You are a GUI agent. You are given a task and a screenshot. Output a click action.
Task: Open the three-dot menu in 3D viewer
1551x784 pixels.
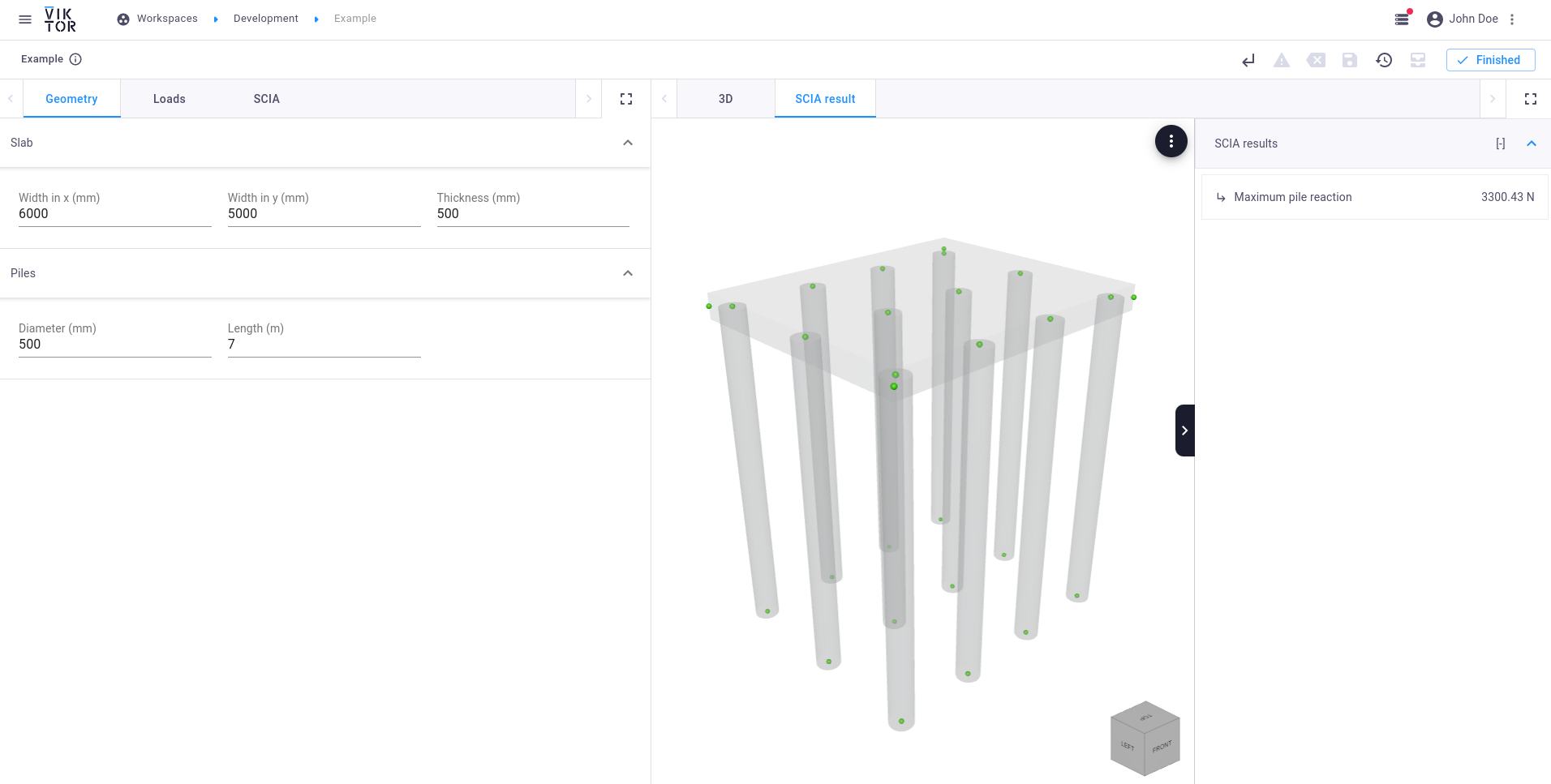pos(1171,142)
